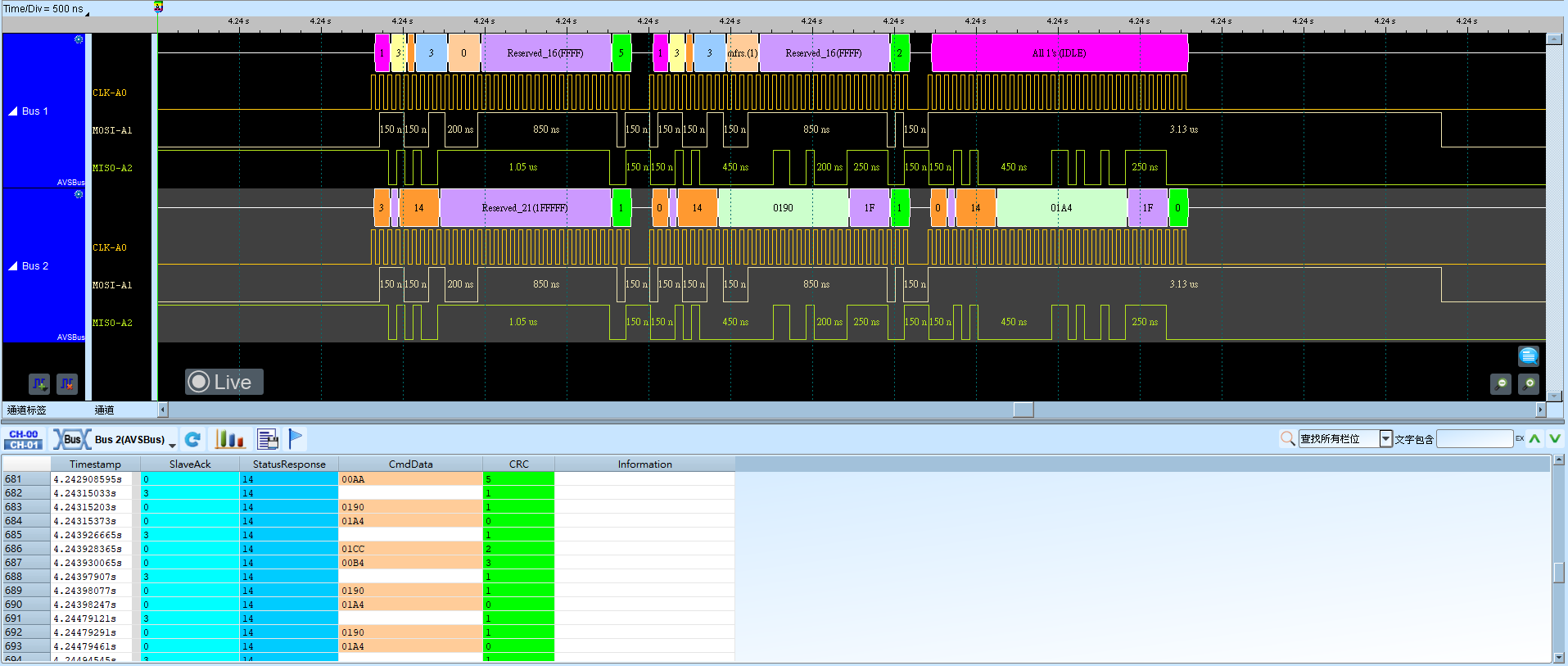This screenshot has width=1568, height=666.
Task: Open the bar chart statistics view
Action: pyautogui.click(x=229, y=440)
